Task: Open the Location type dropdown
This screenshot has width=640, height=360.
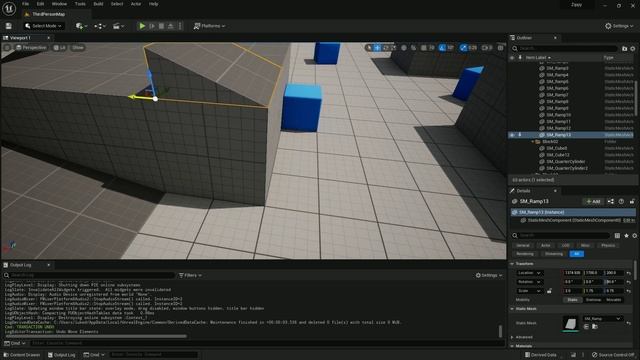Action: tap(529, 273)
